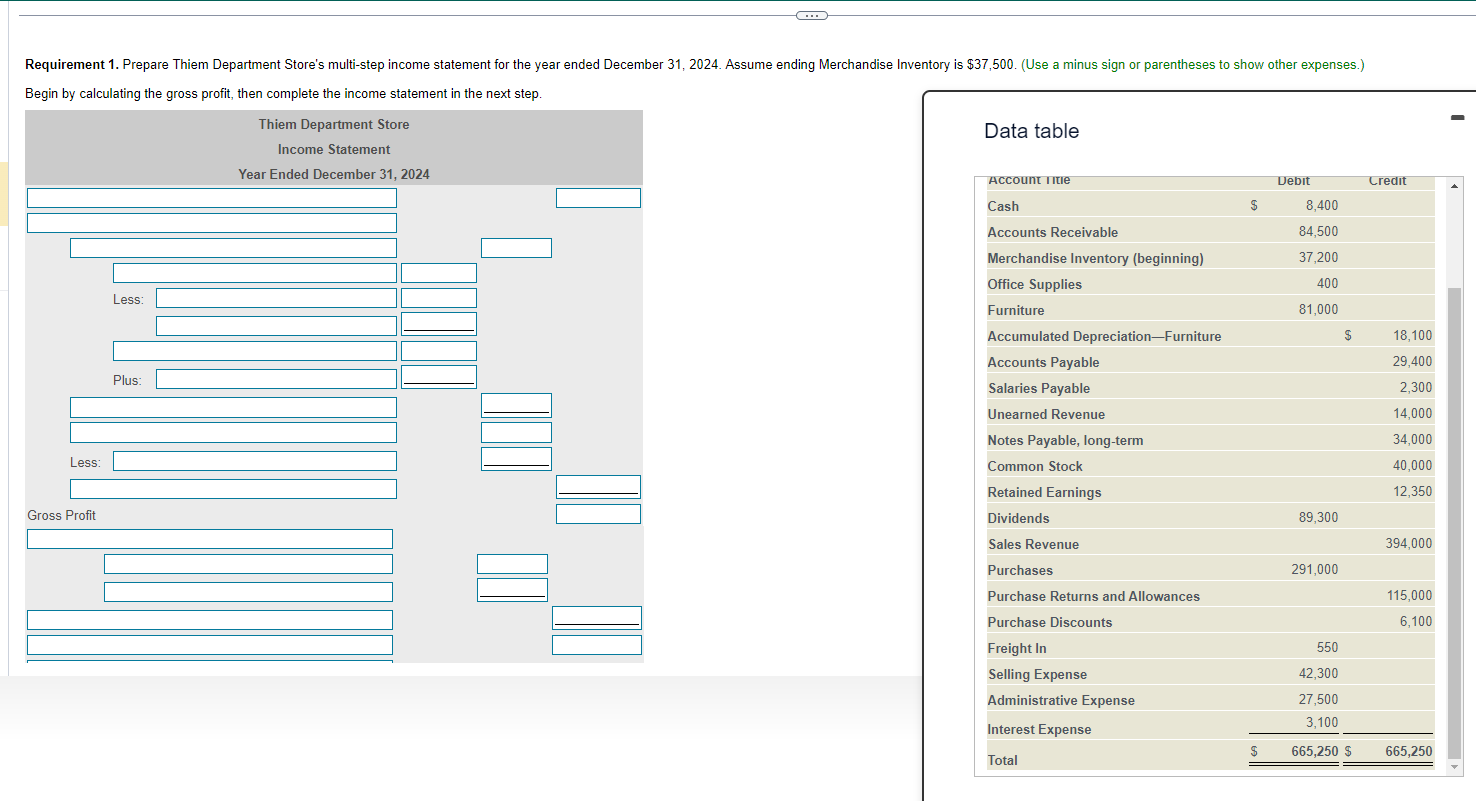Open the second Less dropdown in the statement

[x=254, y=461]
